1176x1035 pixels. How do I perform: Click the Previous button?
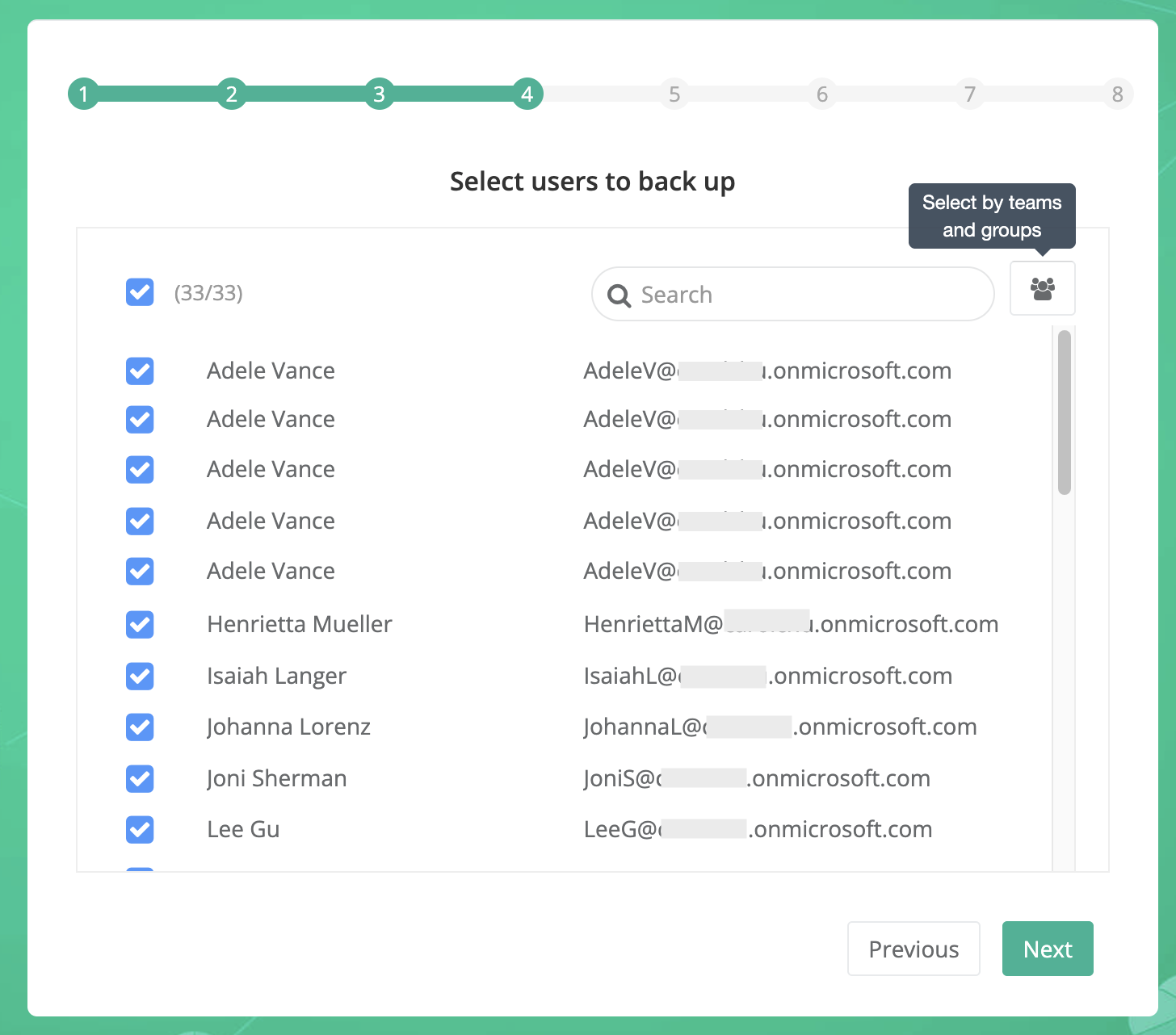point(913,949)
